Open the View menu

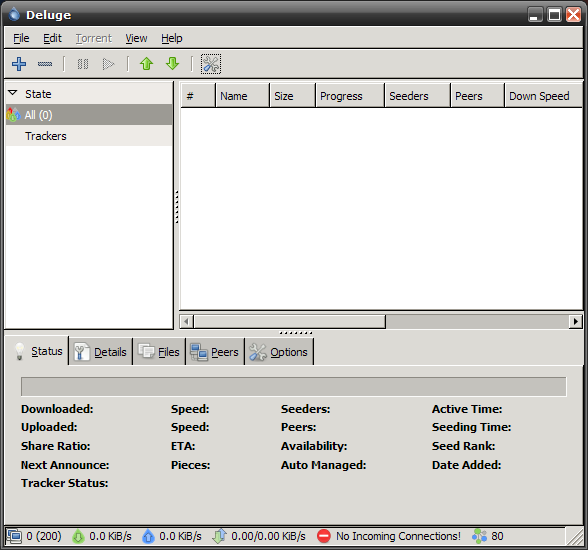136,38
